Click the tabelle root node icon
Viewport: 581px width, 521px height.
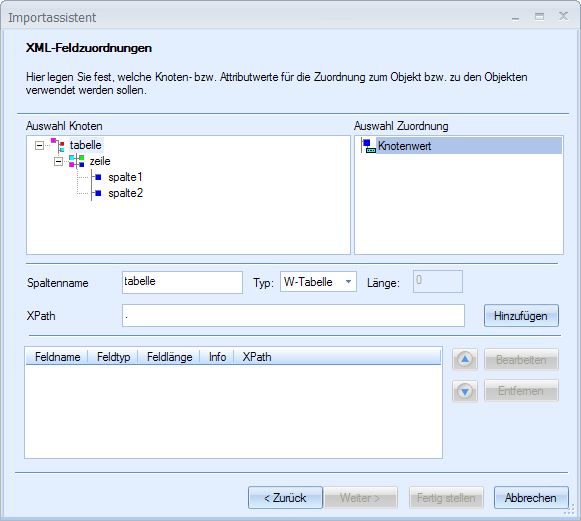pos(58,145)
